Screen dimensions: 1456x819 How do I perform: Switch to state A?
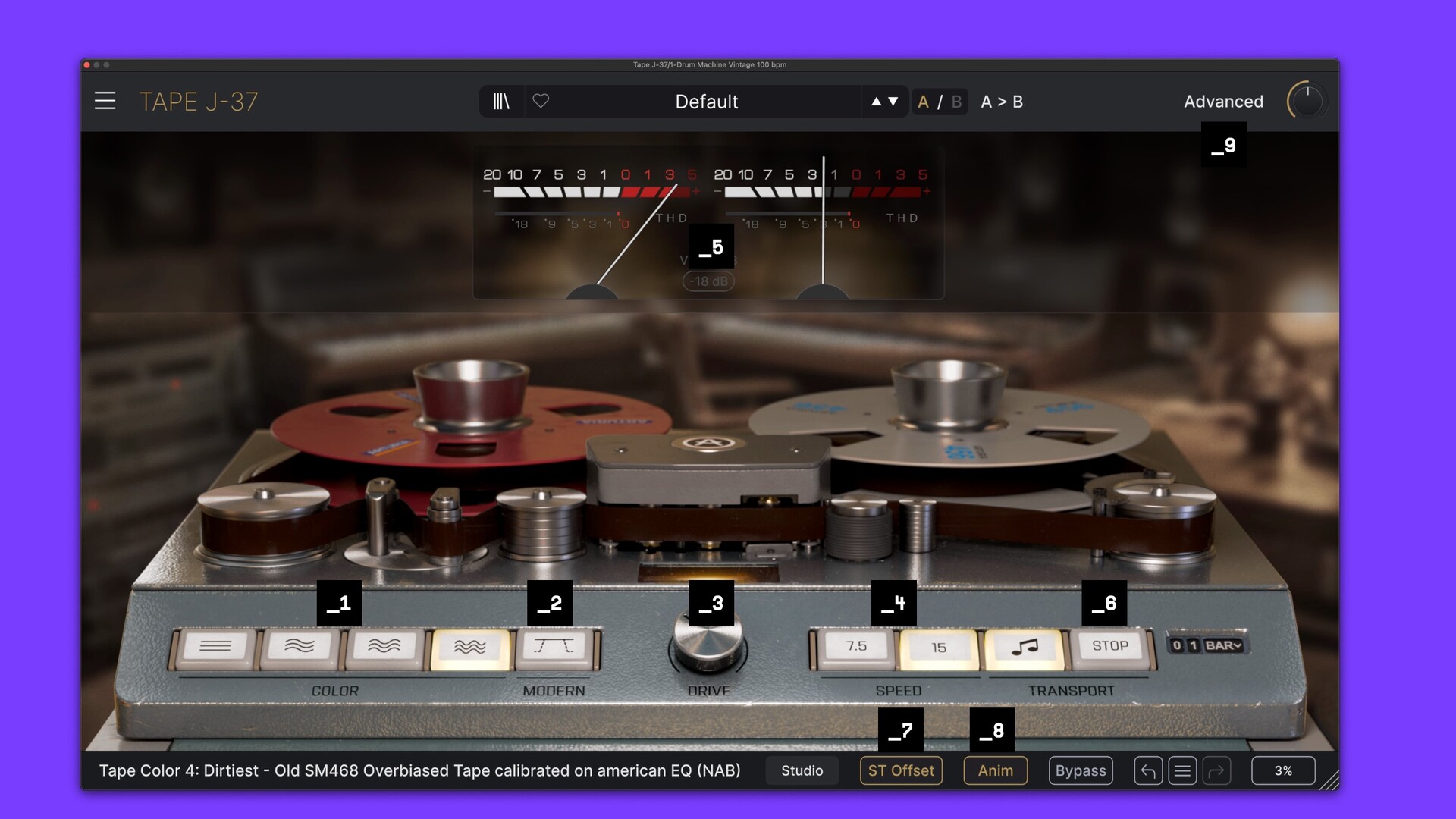click(x=923, y=102)
